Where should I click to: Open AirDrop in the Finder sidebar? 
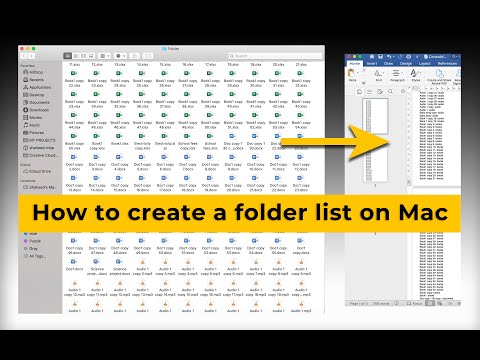pos(33,72)
